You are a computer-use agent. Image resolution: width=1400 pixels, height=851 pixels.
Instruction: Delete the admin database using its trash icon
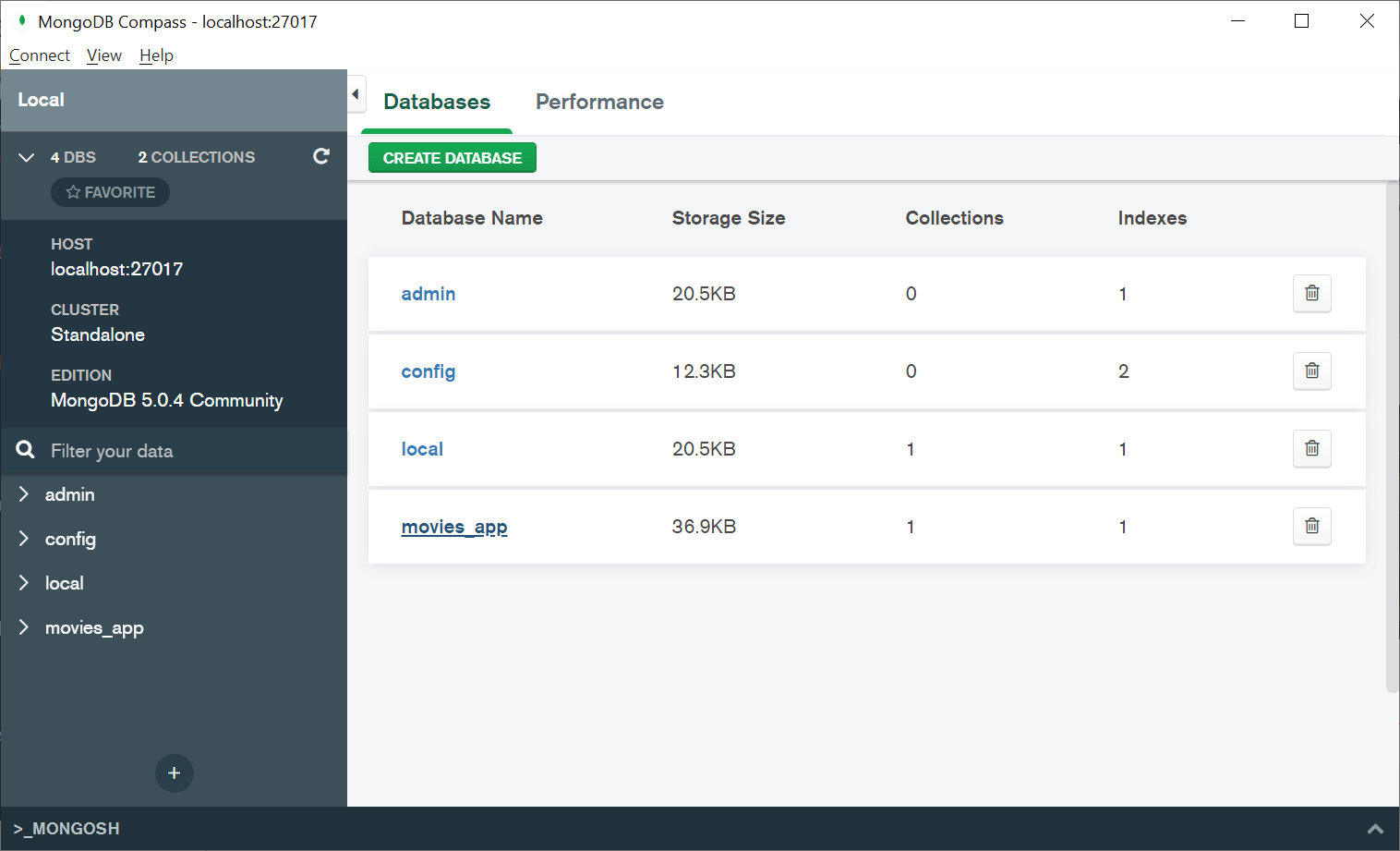(1311, 293)
